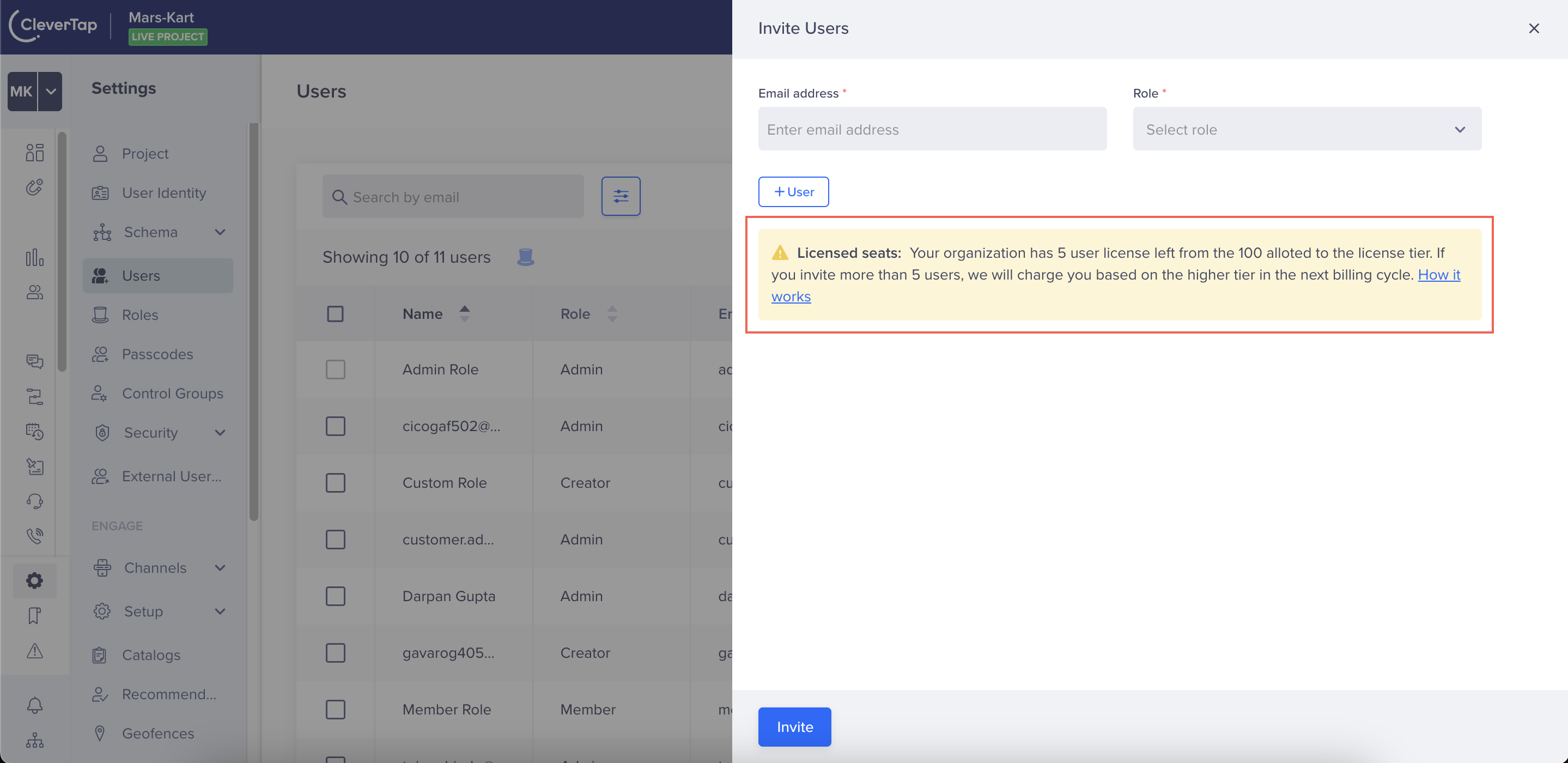Click the notifications bell icon
1568x763 pixels.
pyautogui.click(x=35, y=705)
